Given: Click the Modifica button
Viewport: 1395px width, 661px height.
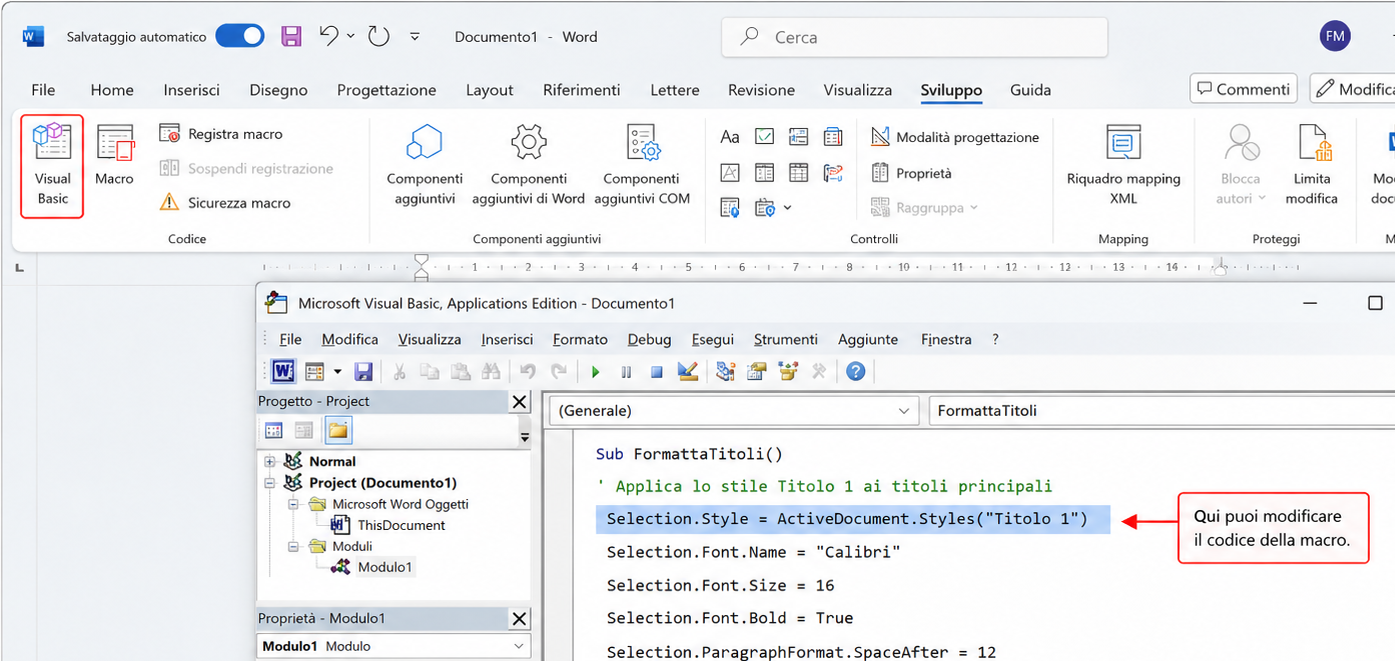Looking at the screenshot, I should 1354,89.
